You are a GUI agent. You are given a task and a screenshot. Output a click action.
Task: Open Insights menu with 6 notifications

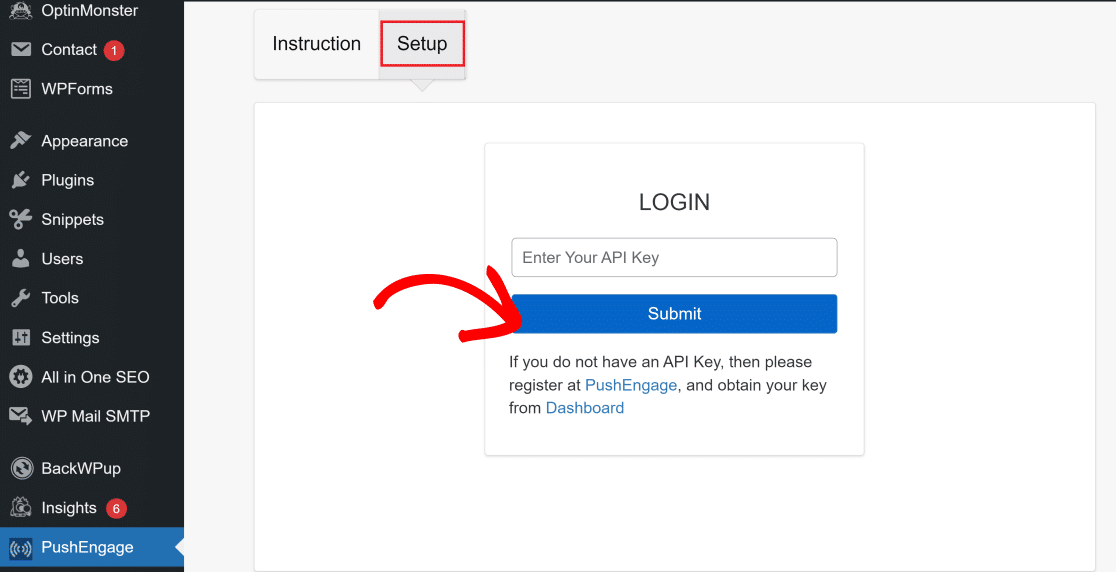(x=69, y=508)
